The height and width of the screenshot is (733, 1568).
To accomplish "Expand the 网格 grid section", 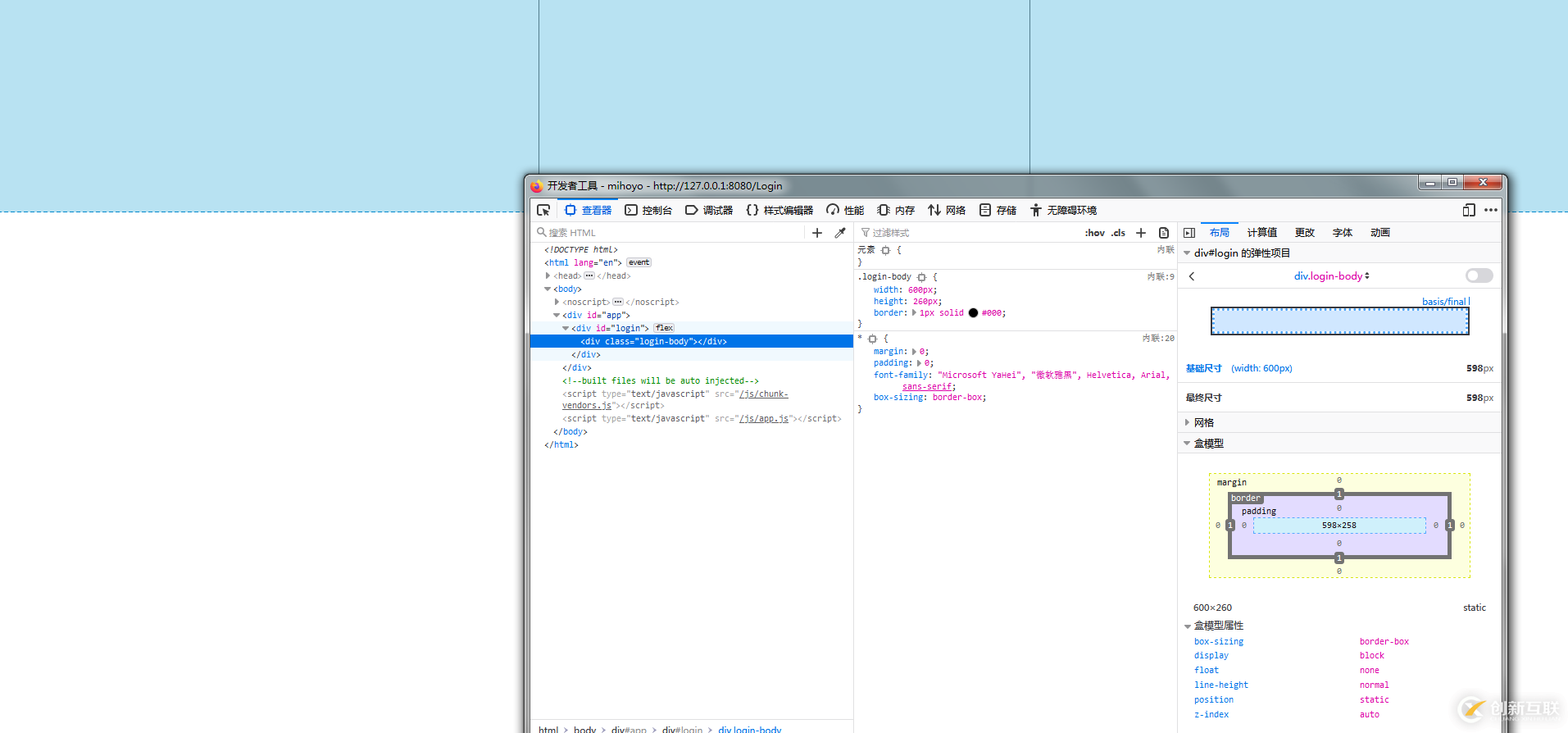I will click(x=1204, y=422).
